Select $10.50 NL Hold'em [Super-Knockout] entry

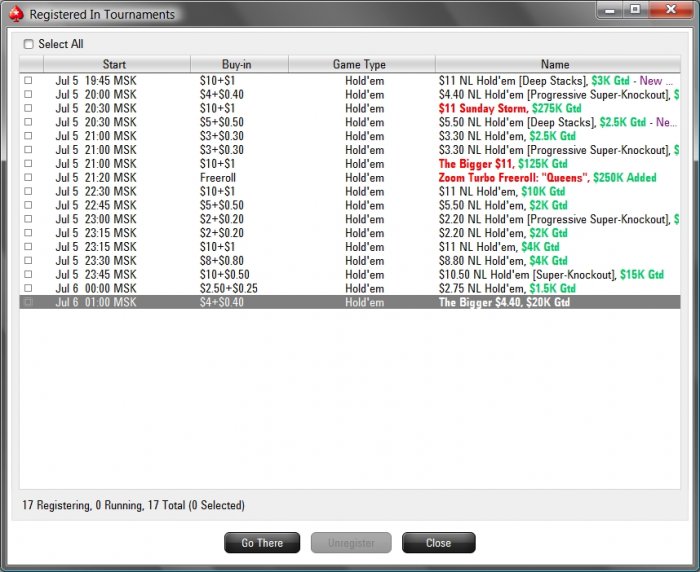pos(551,274)
